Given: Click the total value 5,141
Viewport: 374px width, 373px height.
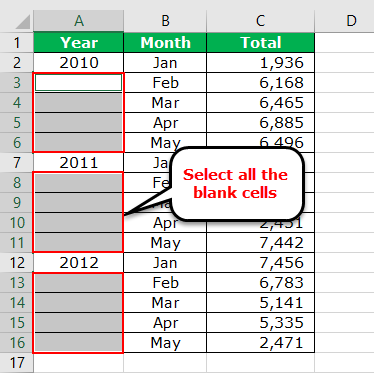Looking at the screenshot, I should click(260, 303).
